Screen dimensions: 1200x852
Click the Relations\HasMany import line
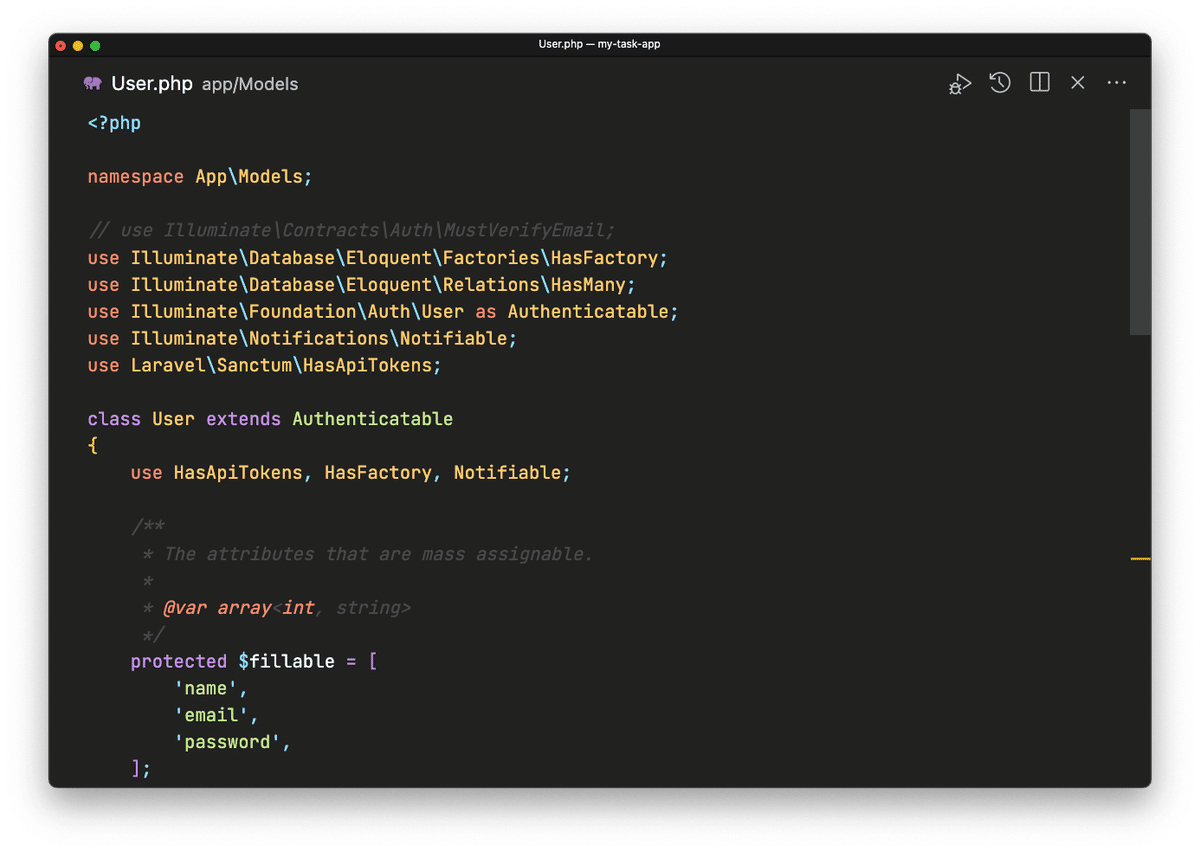click(361, 285)
